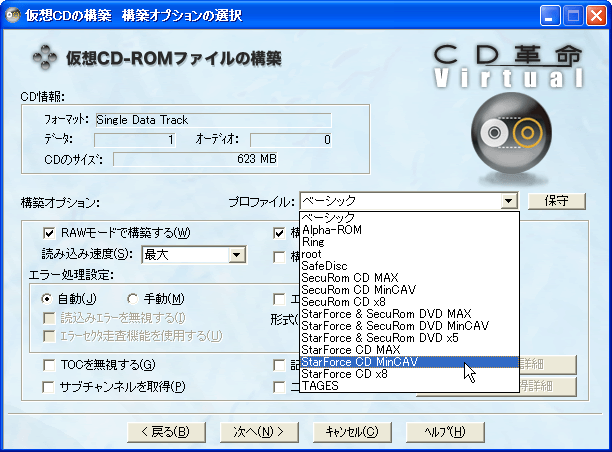Go back with 戻る(B) button
The height and width of the screenshot is (452, 612).
[x=166, y=432]
